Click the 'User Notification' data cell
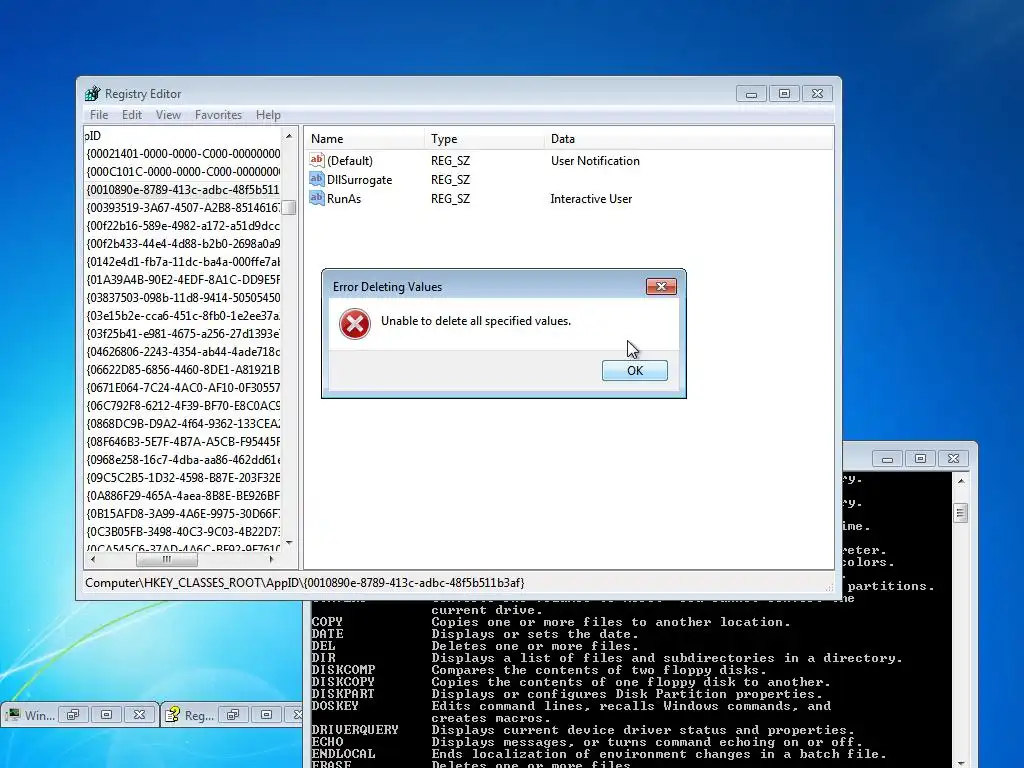Screen dimensions: 1024x768 [595, 161]
